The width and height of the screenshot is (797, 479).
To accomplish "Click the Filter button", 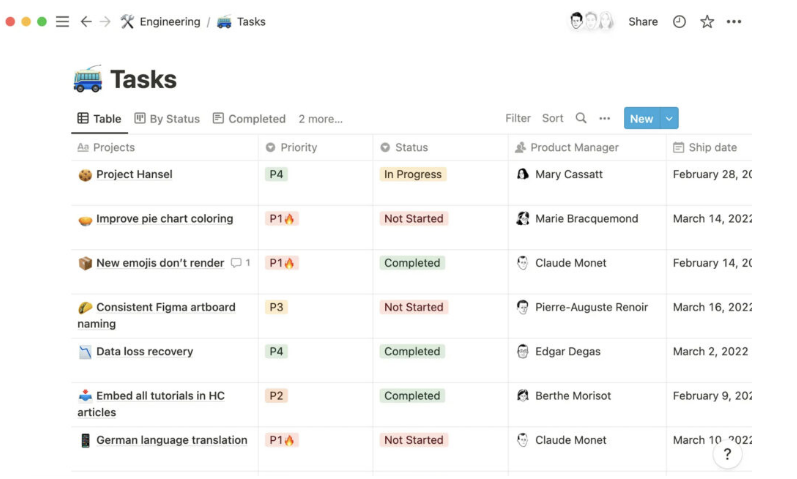I will pyautogui.click(x=518, y=118).
